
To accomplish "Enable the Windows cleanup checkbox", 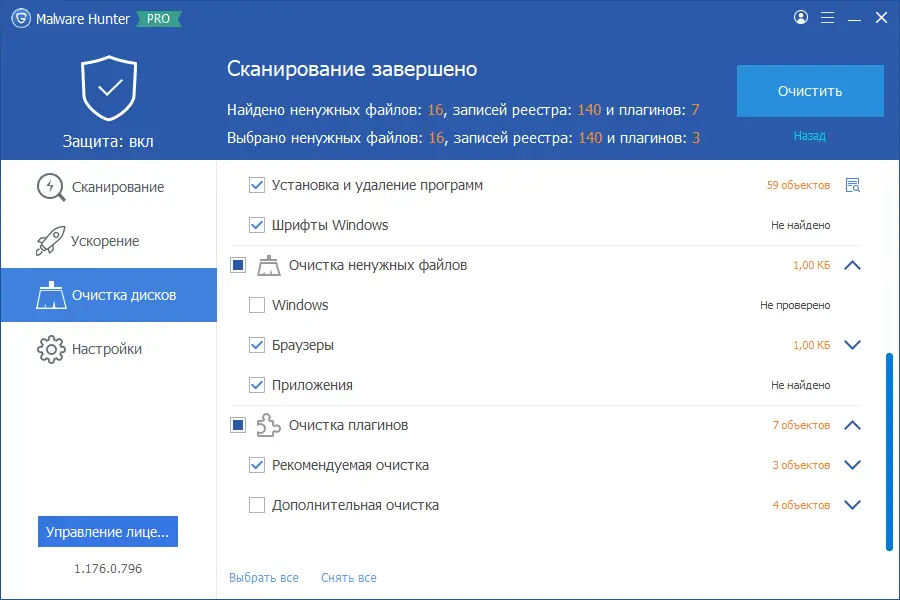I will coord(256,305).
